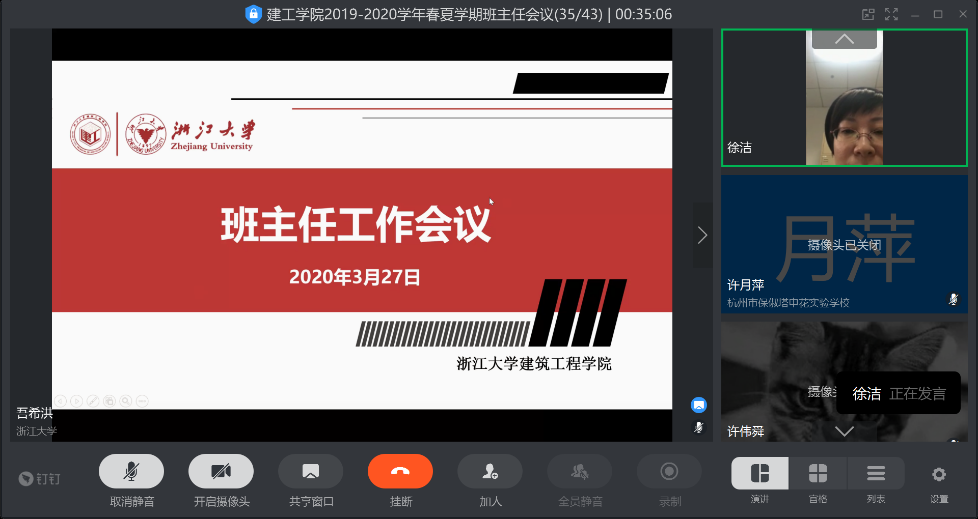Turn on camera with 开启摄像头
Image resolution: width=978 pixels, height=519 pixels.
[x=221, y=471]
